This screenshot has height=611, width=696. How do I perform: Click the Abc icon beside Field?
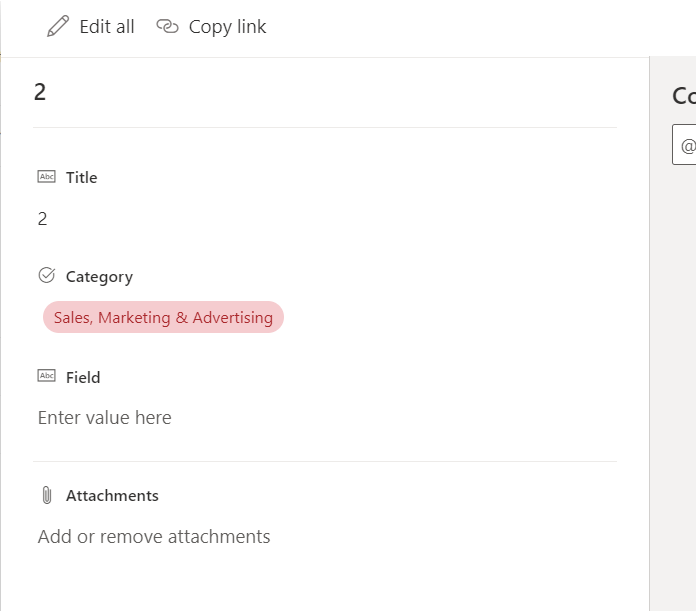point(46,376)
